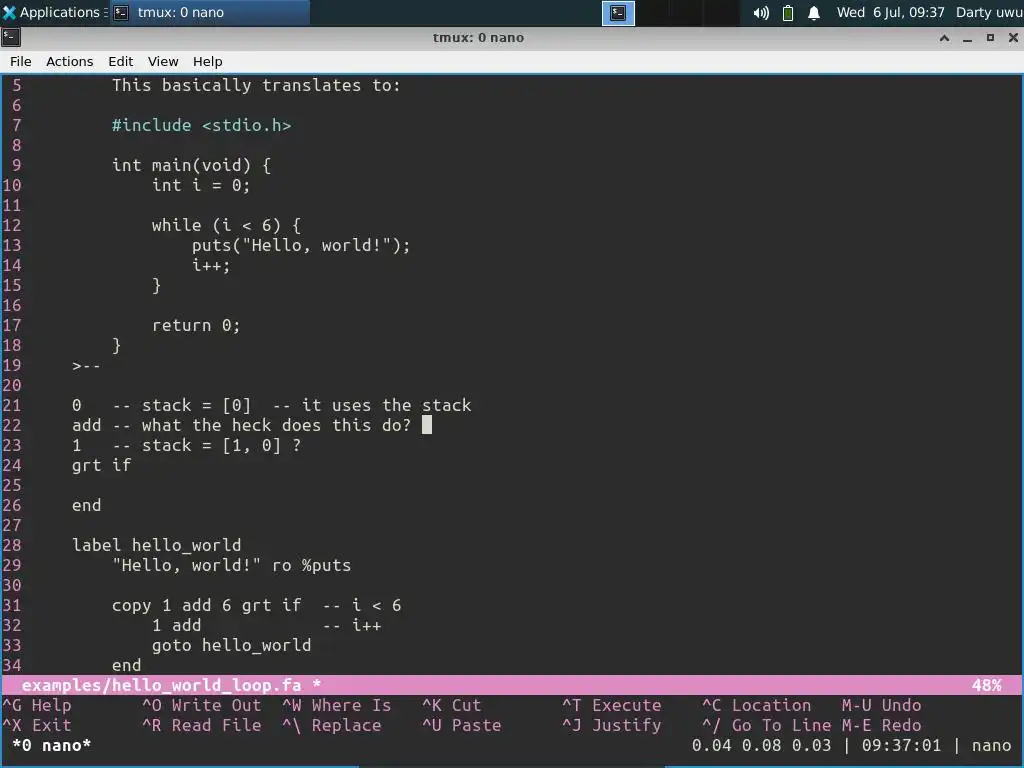Open the Applications menu whisker icon

[9, 12]
